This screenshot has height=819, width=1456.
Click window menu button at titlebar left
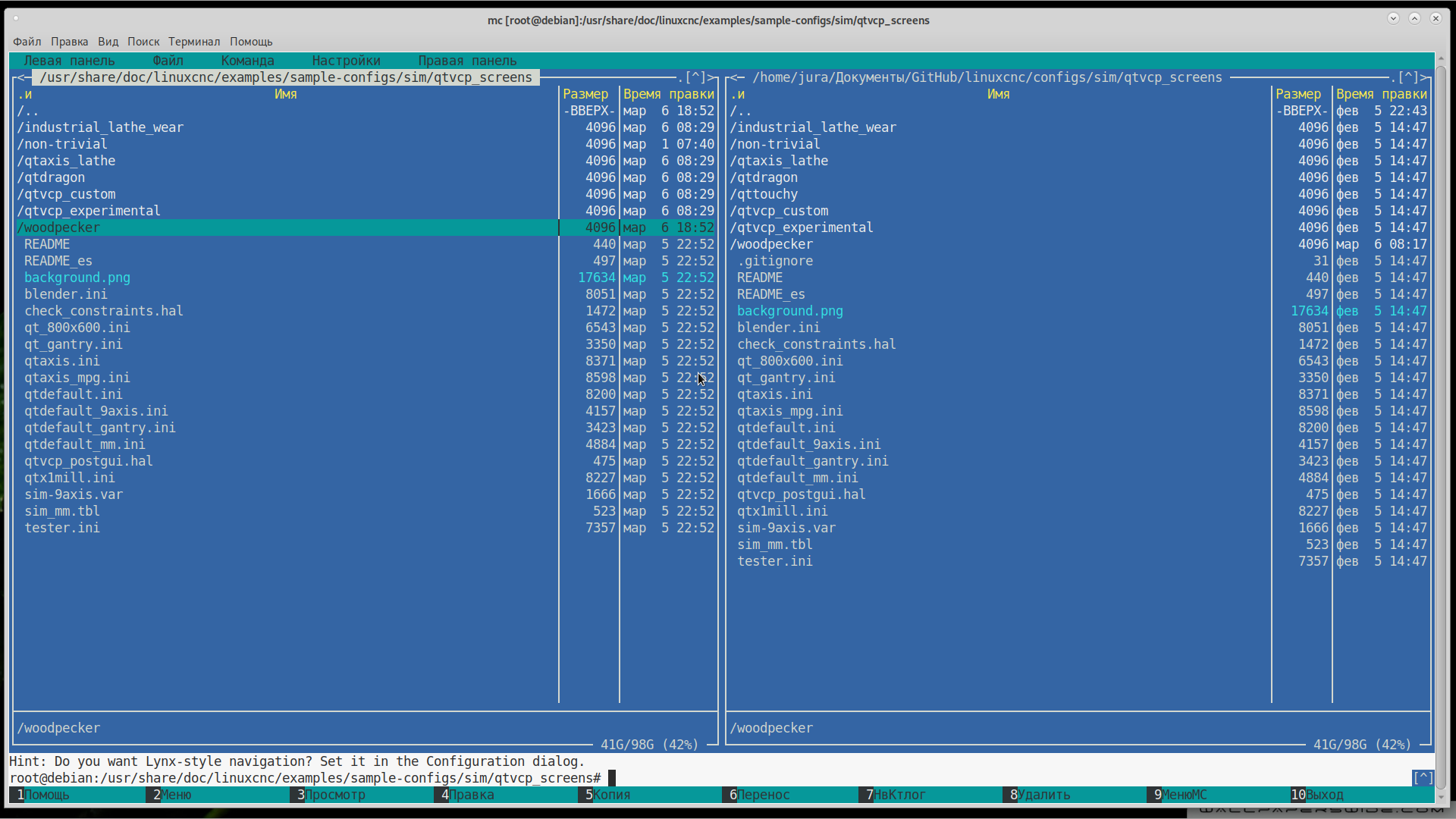coord(16,19)
